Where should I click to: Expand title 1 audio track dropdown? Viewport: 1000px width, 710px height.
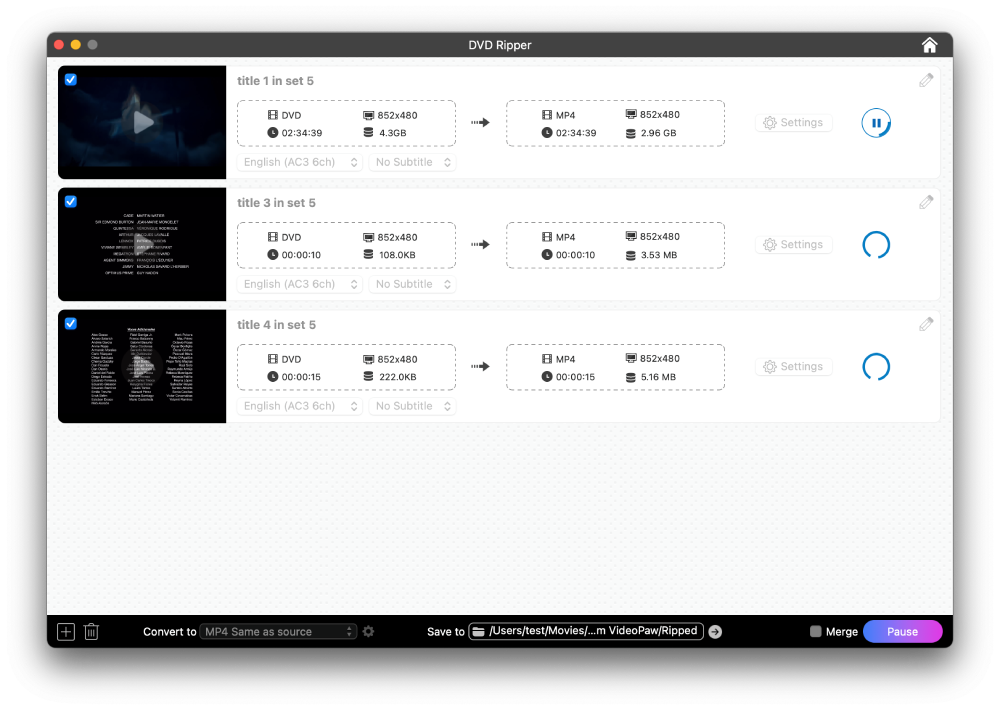[x=300, y=162]
